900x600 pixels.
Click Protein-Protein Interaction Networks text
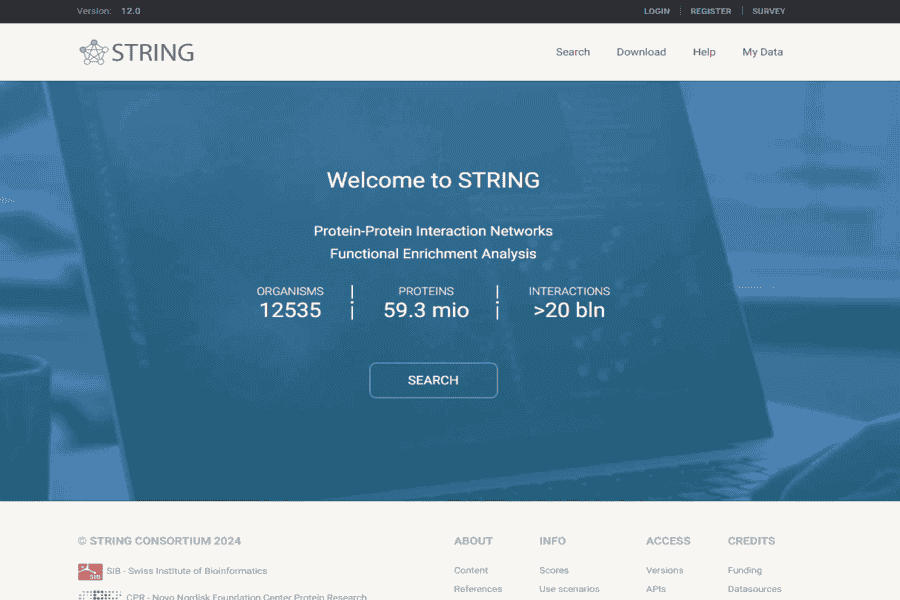pyautogui.click(x=433, y=231)
